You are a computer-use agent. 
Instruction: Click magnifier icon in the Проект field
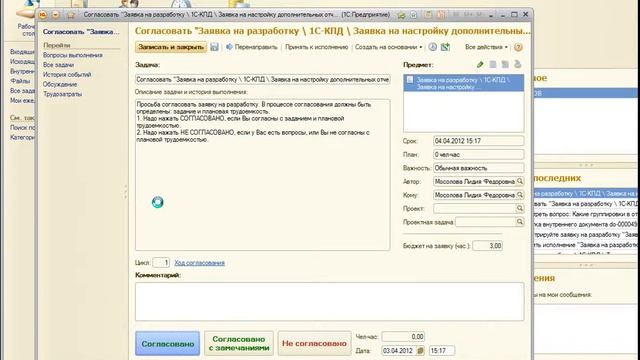coord(520,208)
